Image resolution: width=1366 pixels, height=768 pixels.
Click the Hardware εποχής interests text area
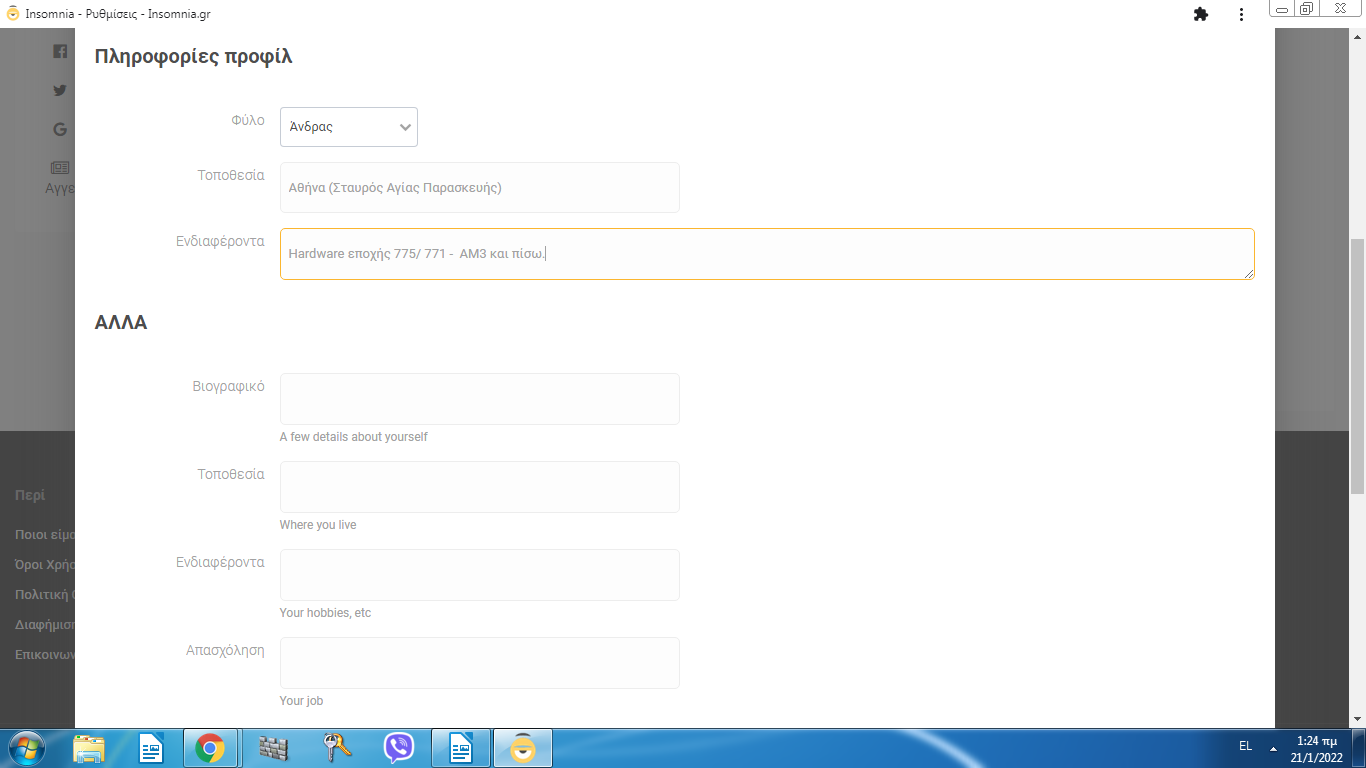pyautogui.click(x=767, y=254)
